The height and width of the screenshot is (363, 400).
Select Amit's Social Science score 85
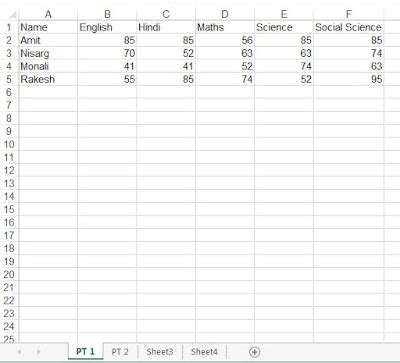(x=349, y=40)
